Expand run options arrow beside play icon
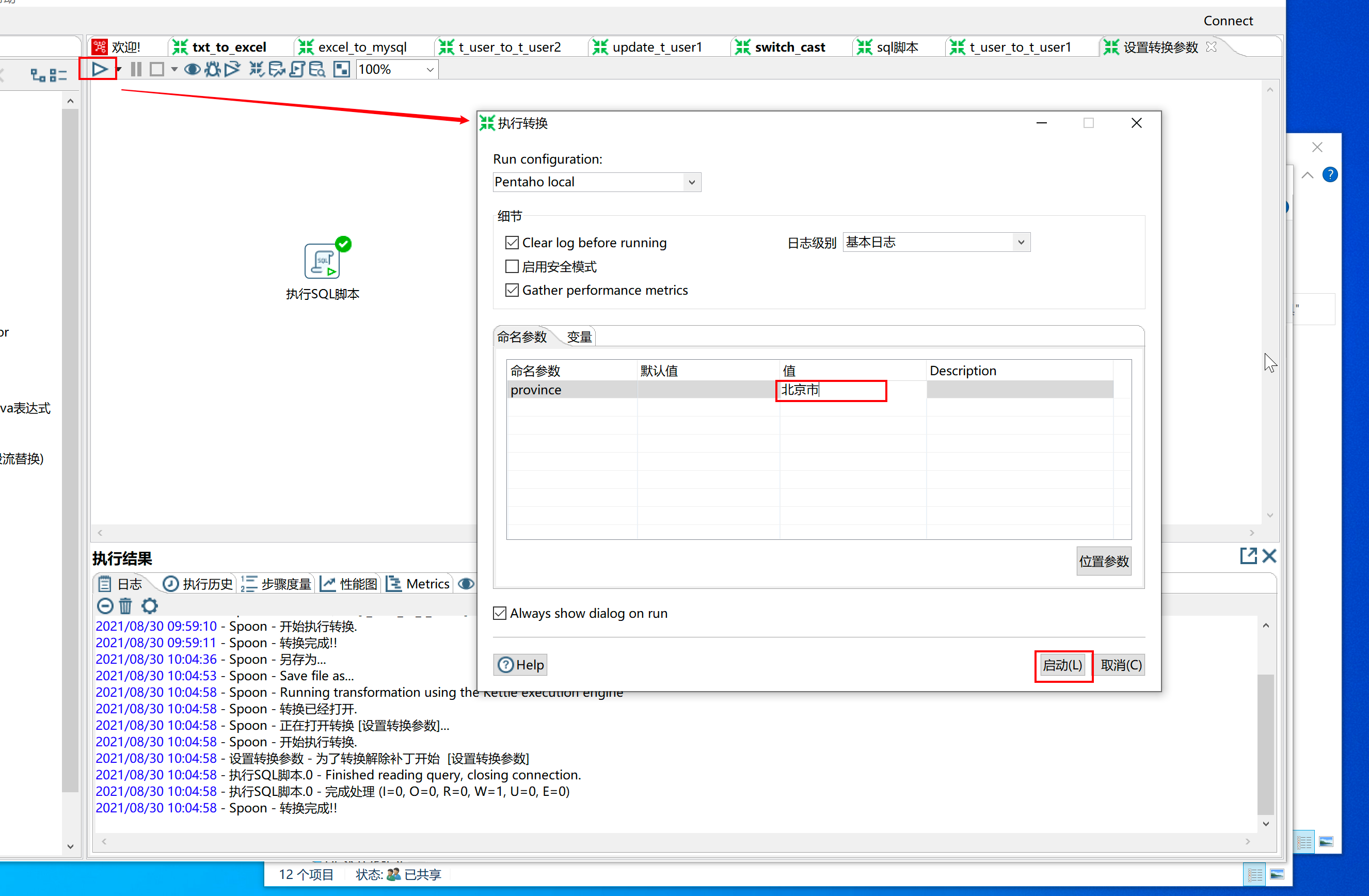Screen dimensions: 1369x896 pyautogui.click(x=119, y=69)
